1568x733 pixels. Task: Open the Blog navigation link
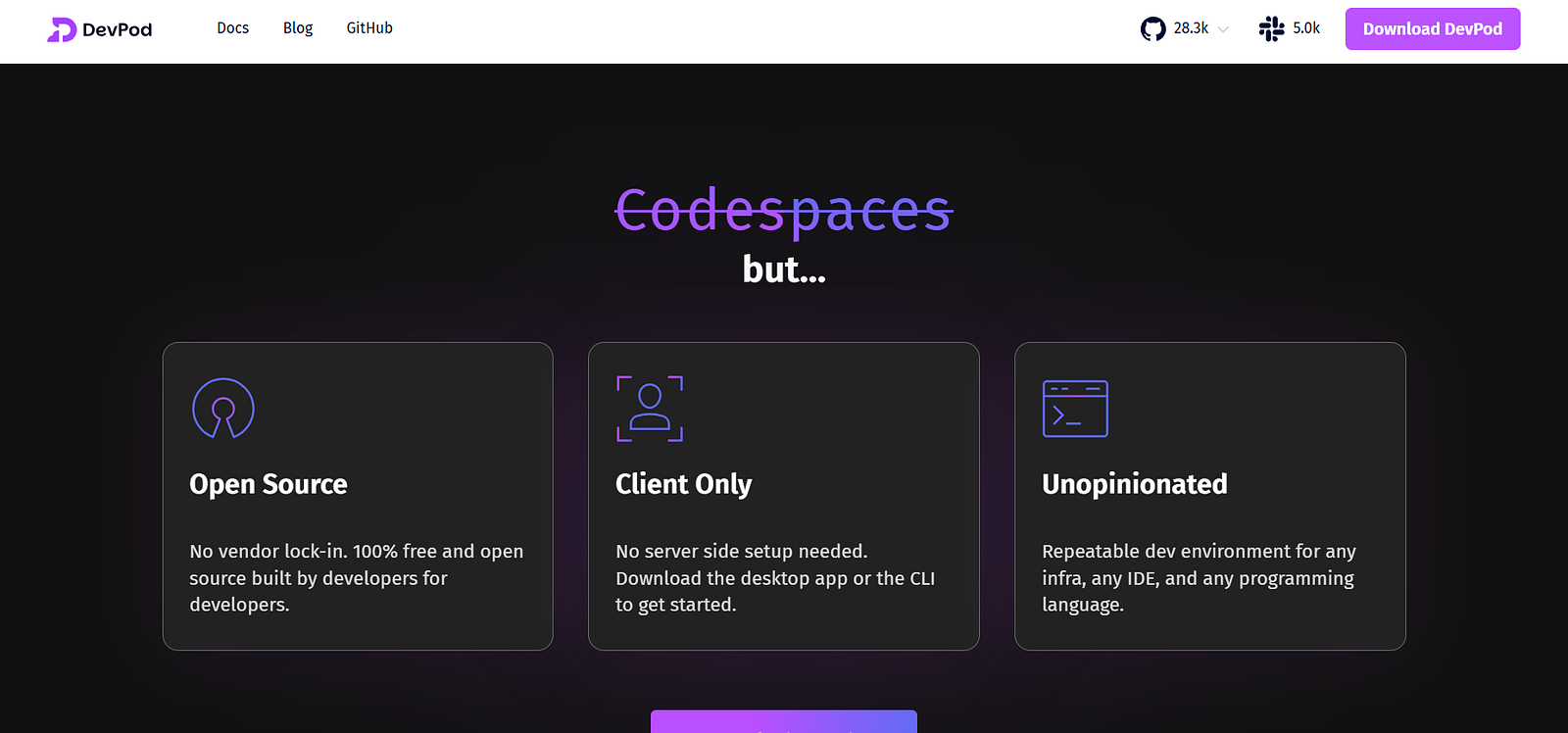tap(298, 28)
